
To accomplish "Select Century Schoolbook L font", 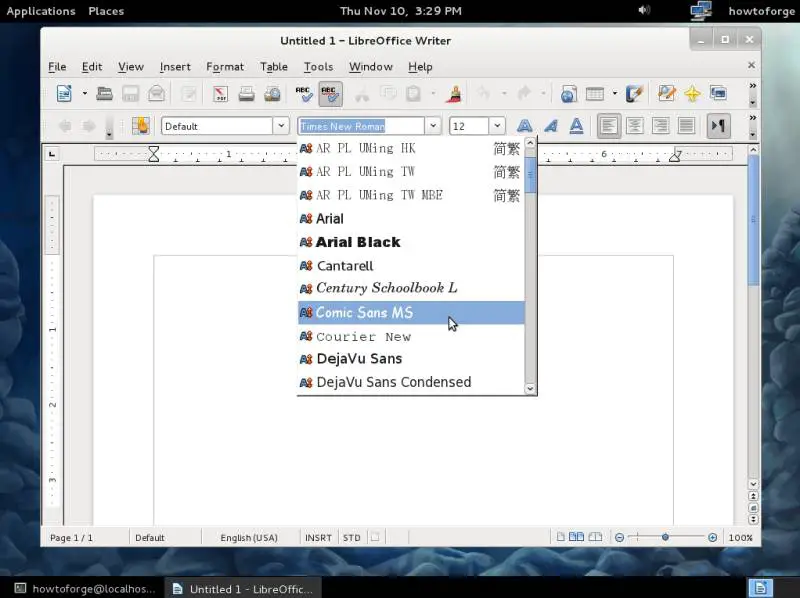I will click(411, 288).
